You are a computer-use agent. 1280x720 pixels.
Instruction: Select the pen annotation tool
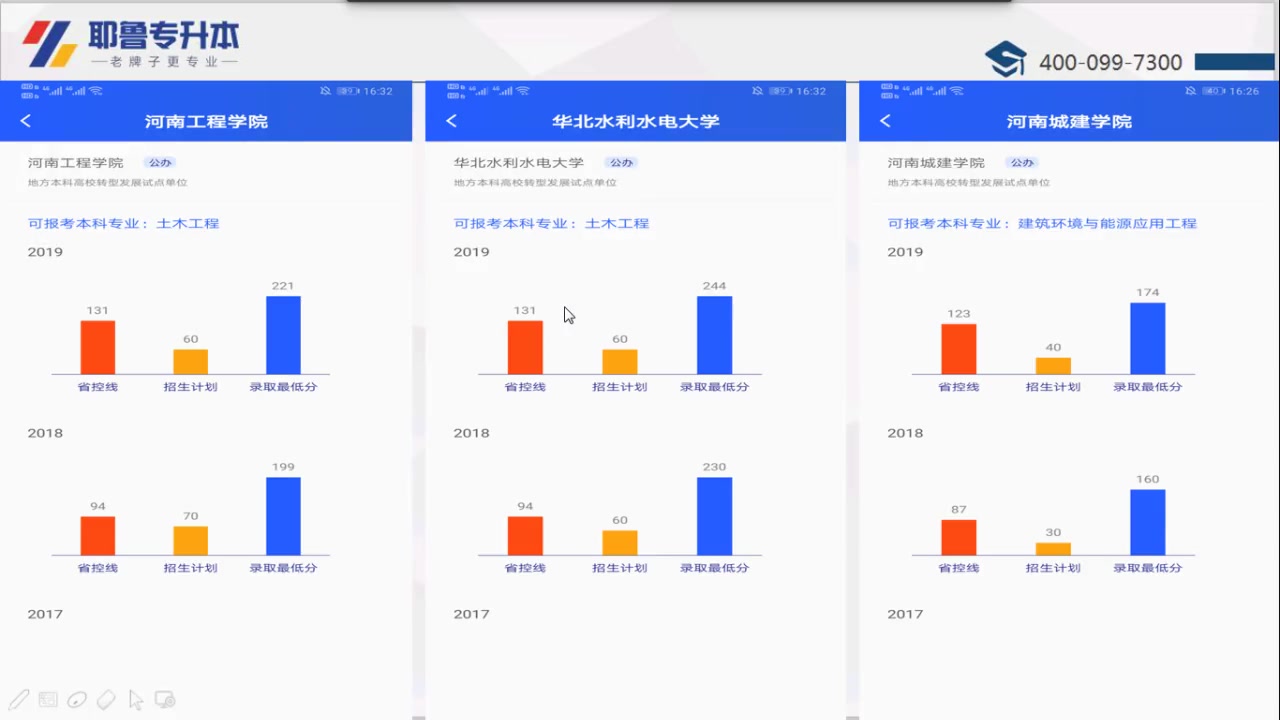18,699
